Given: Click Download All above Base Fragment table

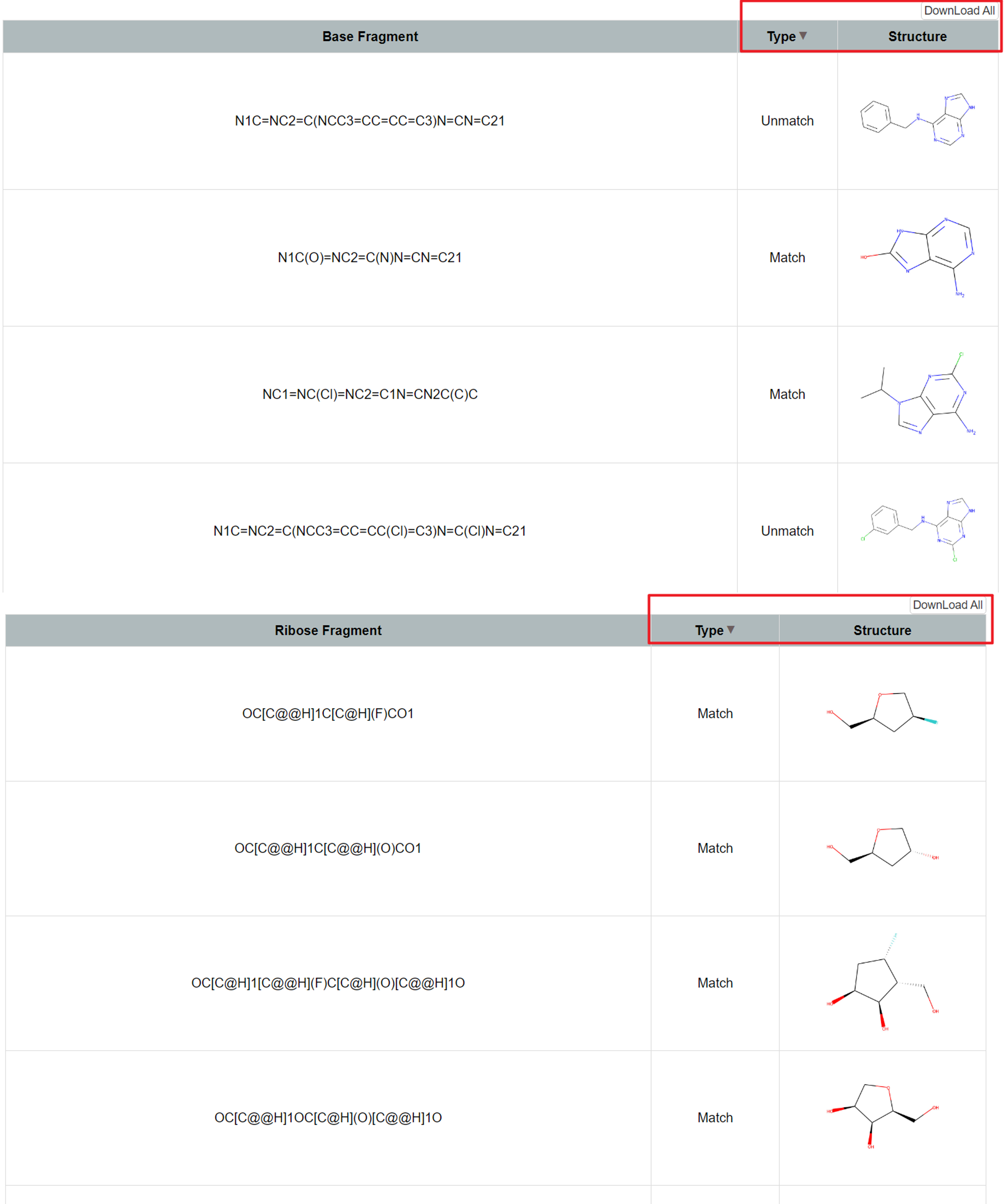Looking at the screenshot, I should pyautogui.click(x=959, y=10).
